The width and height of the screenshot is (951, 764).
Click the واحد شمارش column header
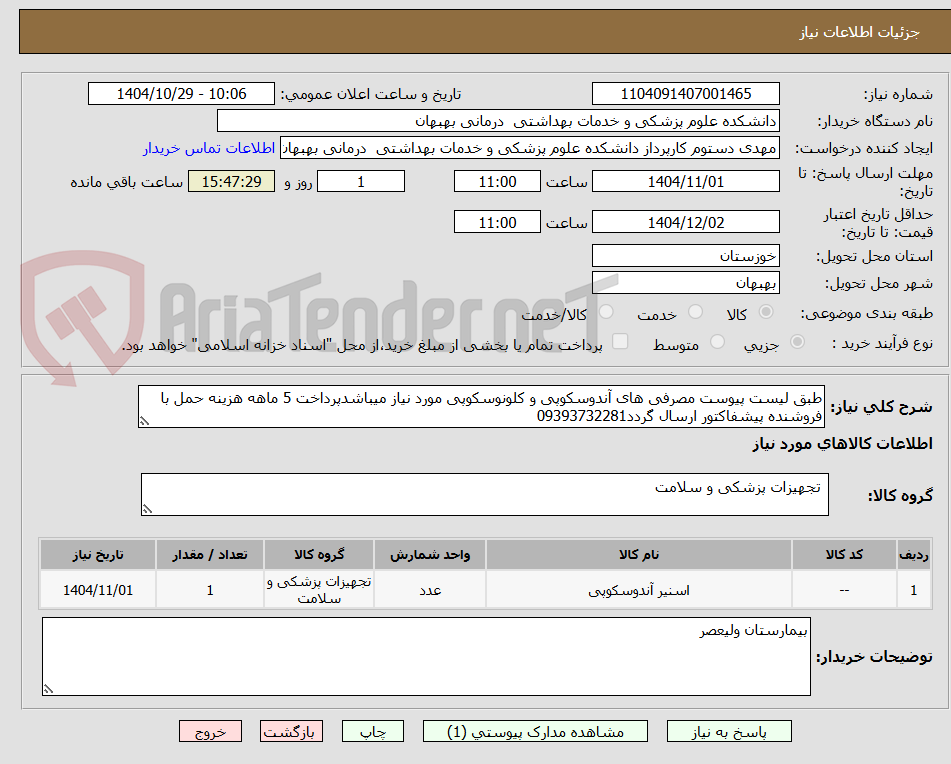[430, 554]
